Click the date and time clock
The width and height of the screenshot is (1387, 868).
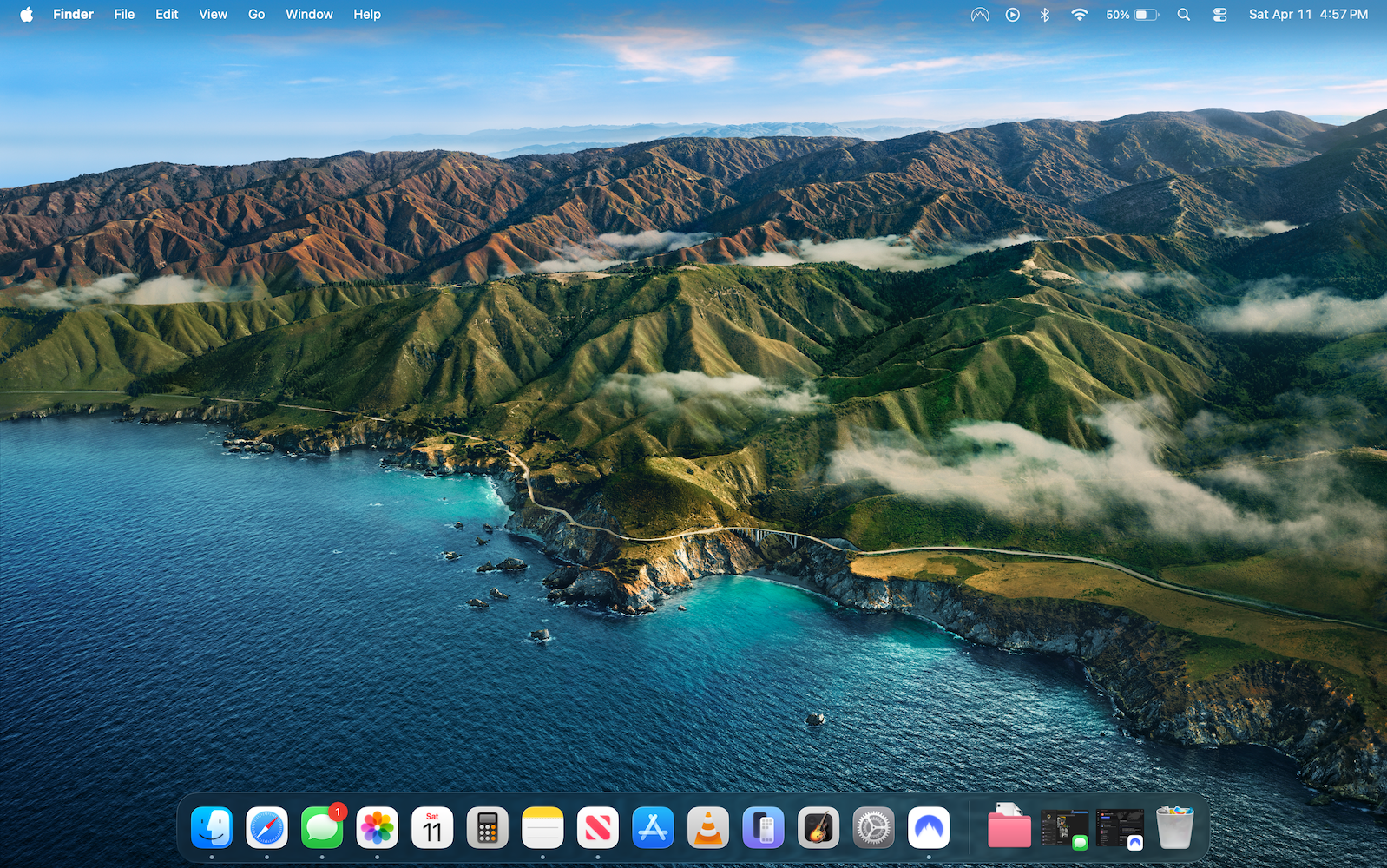coord(1308,15)
